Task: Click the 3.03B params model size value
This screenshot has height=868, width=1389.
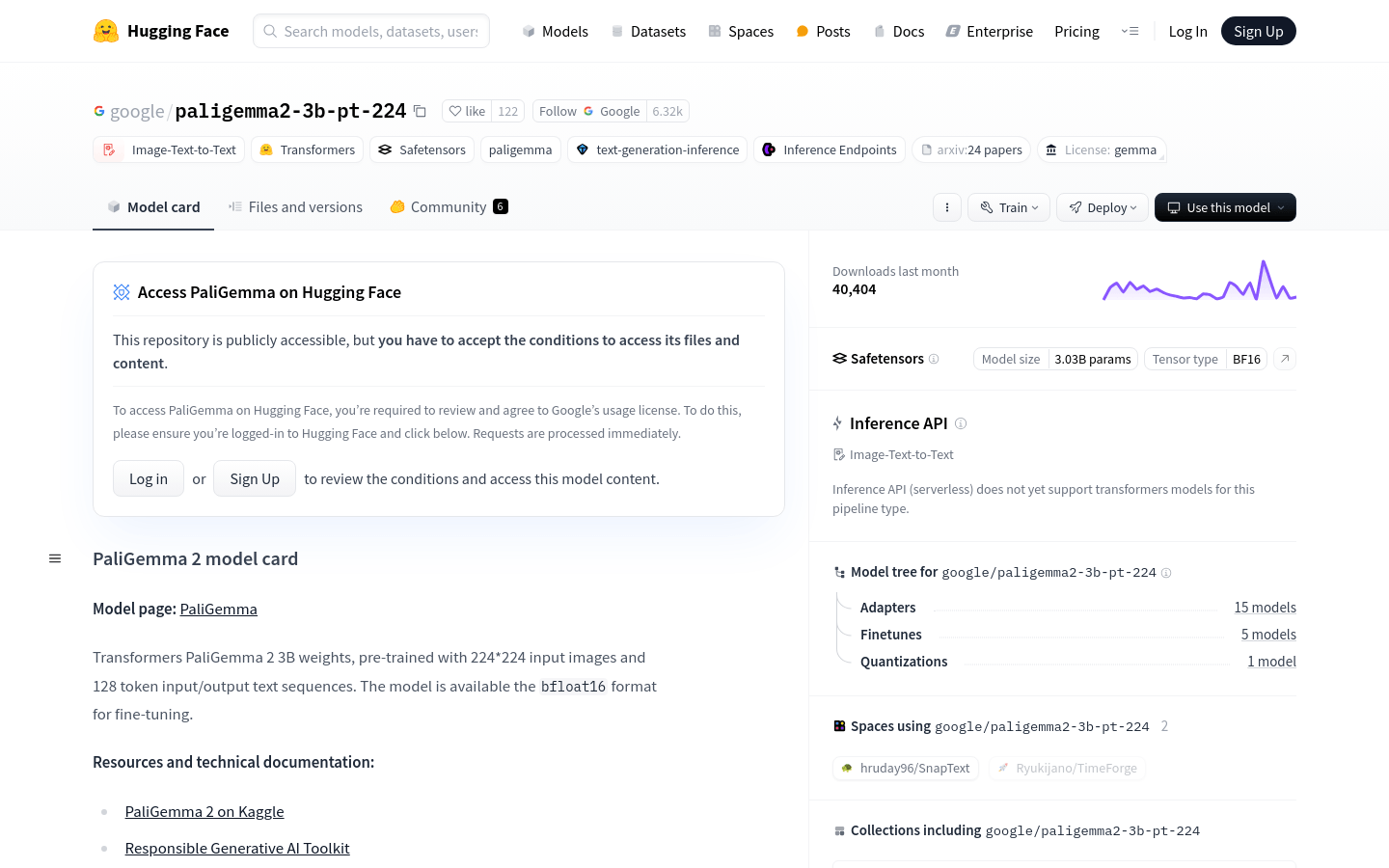Action: click(1093, 359)
